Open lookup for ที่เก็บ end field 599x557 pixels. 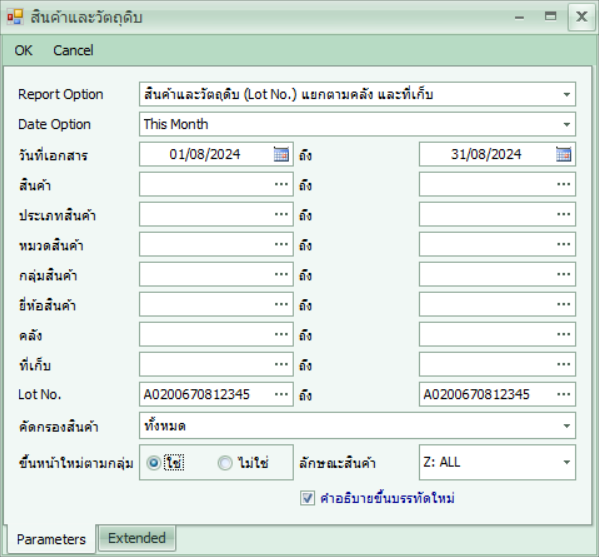563,364
